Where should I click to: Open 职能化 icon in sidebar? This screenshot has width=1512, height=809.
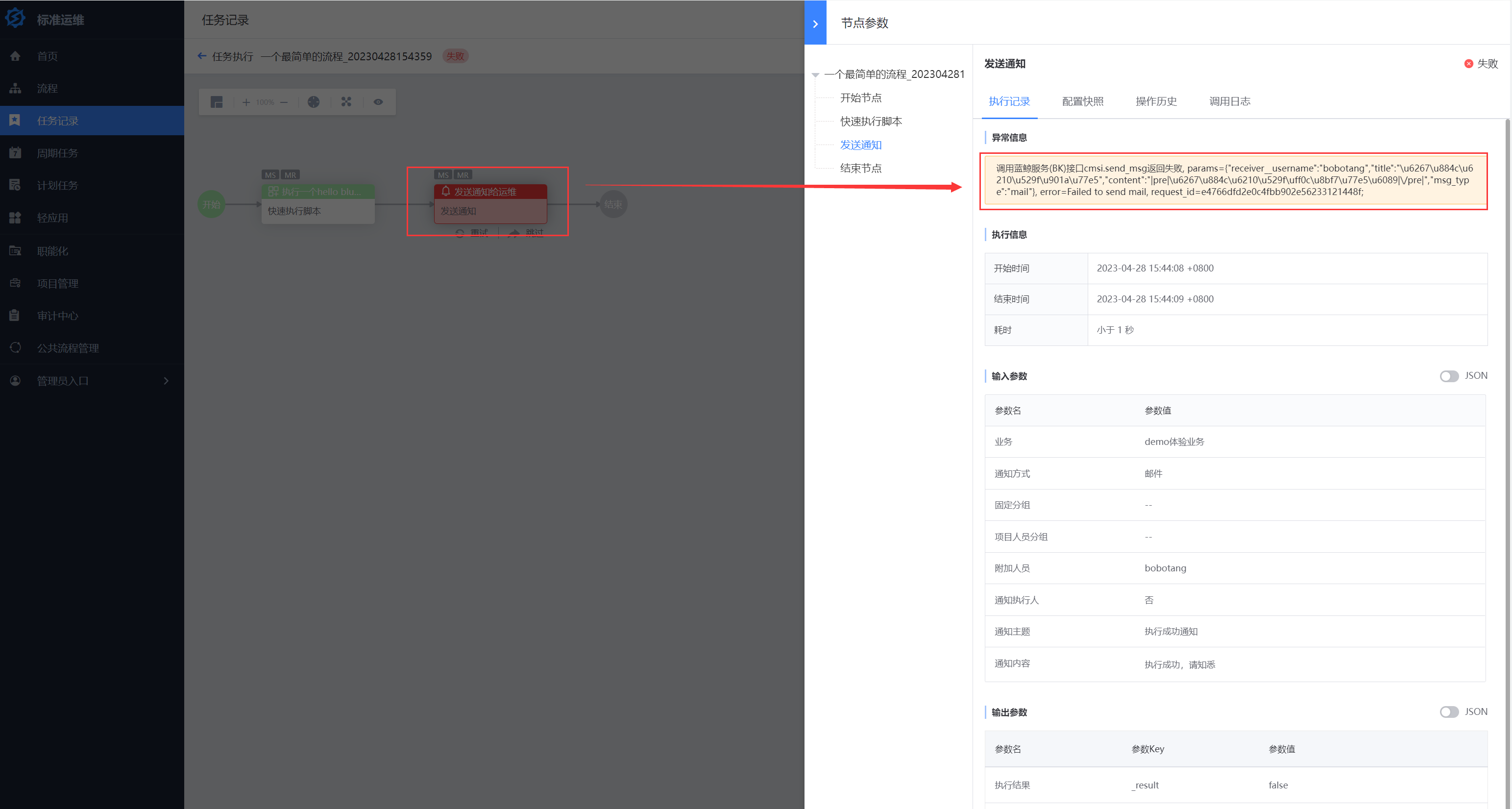tap(15, 251)
